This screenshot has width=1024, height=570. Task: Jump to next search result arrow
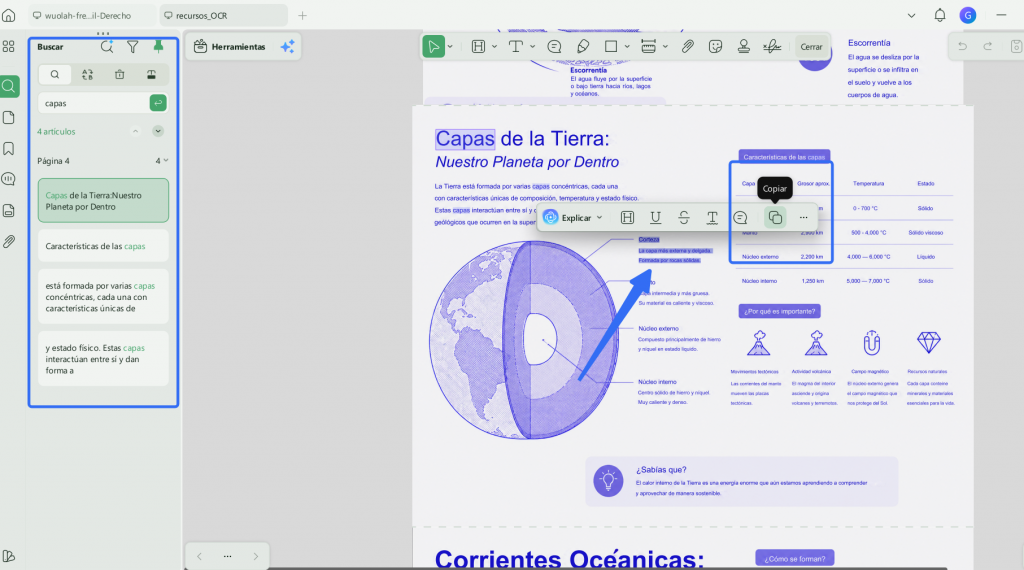(x=158, y=131)
